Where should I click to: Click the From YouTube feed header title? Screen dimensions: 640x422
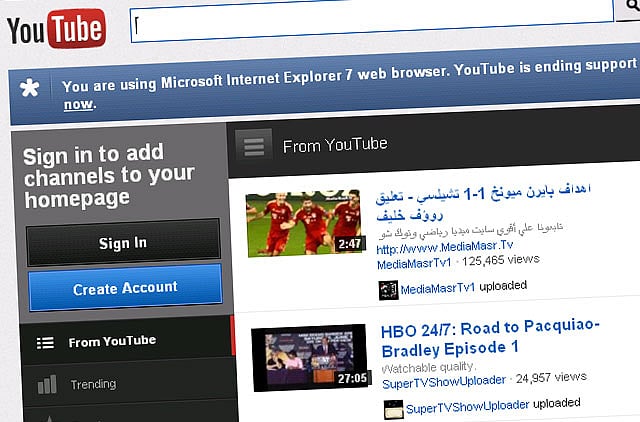(x=335, y=145)
